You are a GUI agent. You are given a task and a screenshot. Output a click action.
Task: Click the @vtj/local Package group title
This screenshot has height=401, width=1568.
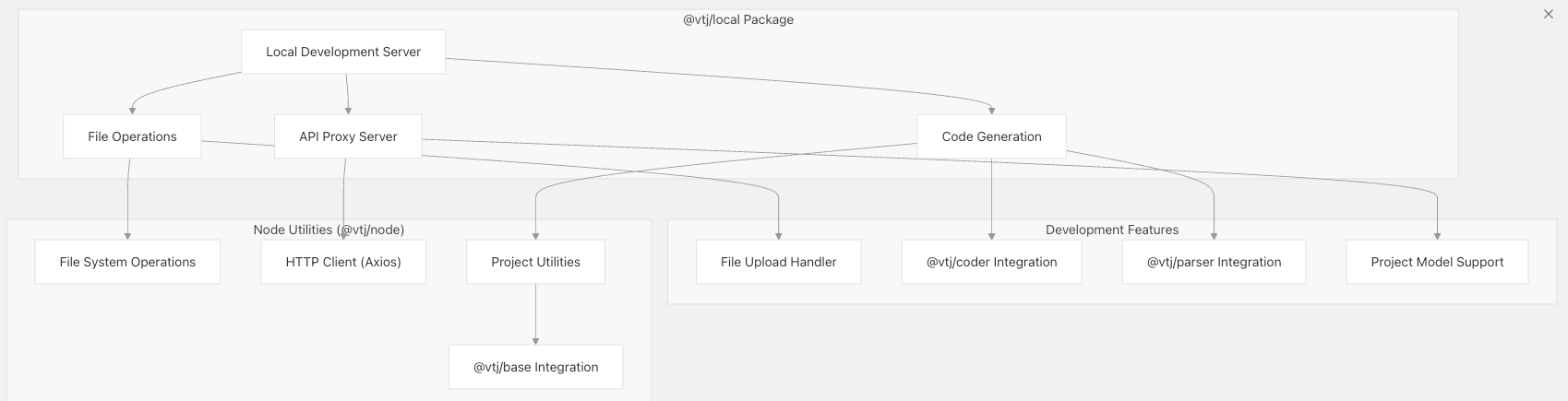pyautogui.click(x=738, y=19)
